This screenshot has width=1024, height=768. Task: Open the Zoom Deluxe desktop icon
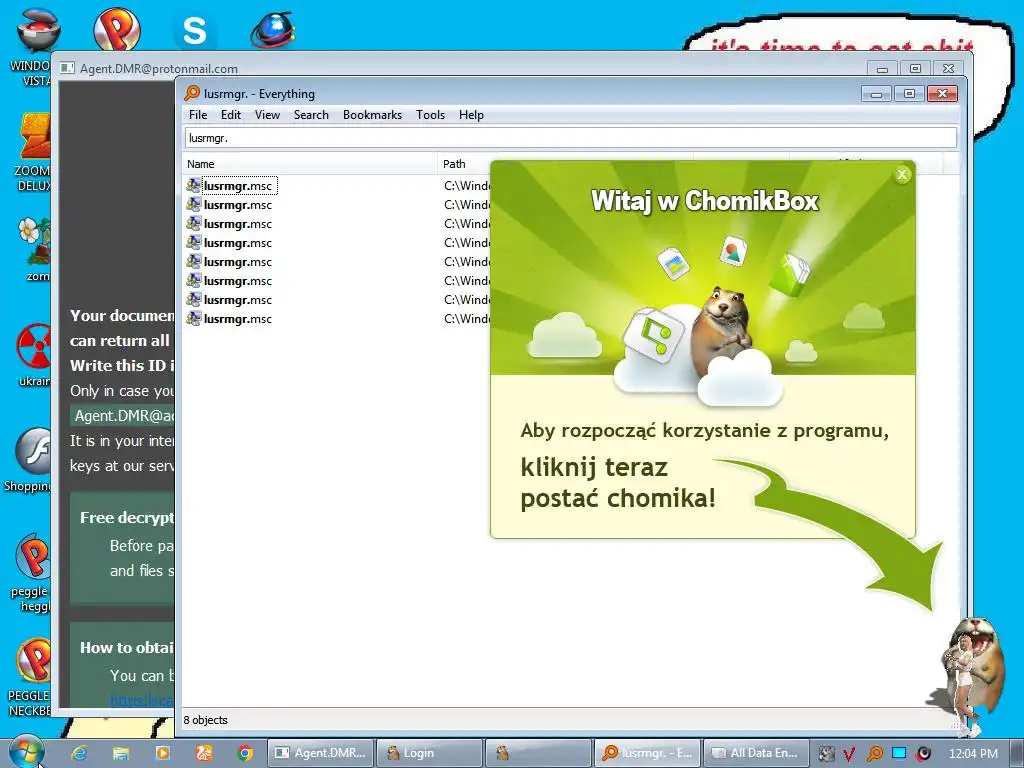[34, 137]
